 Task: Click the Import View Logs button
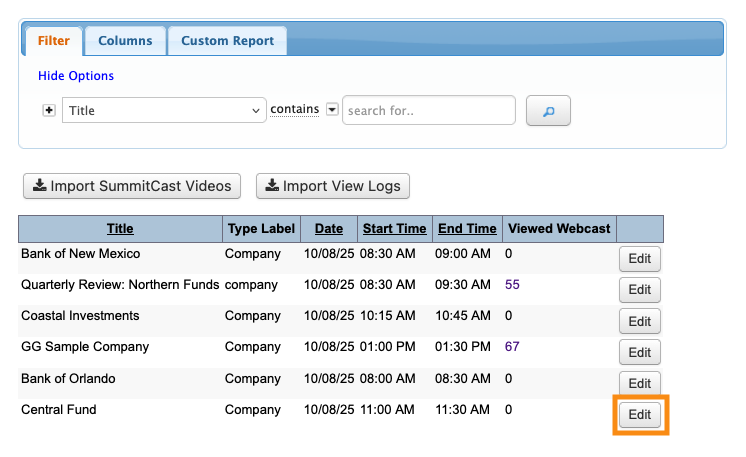coord(333,185)
